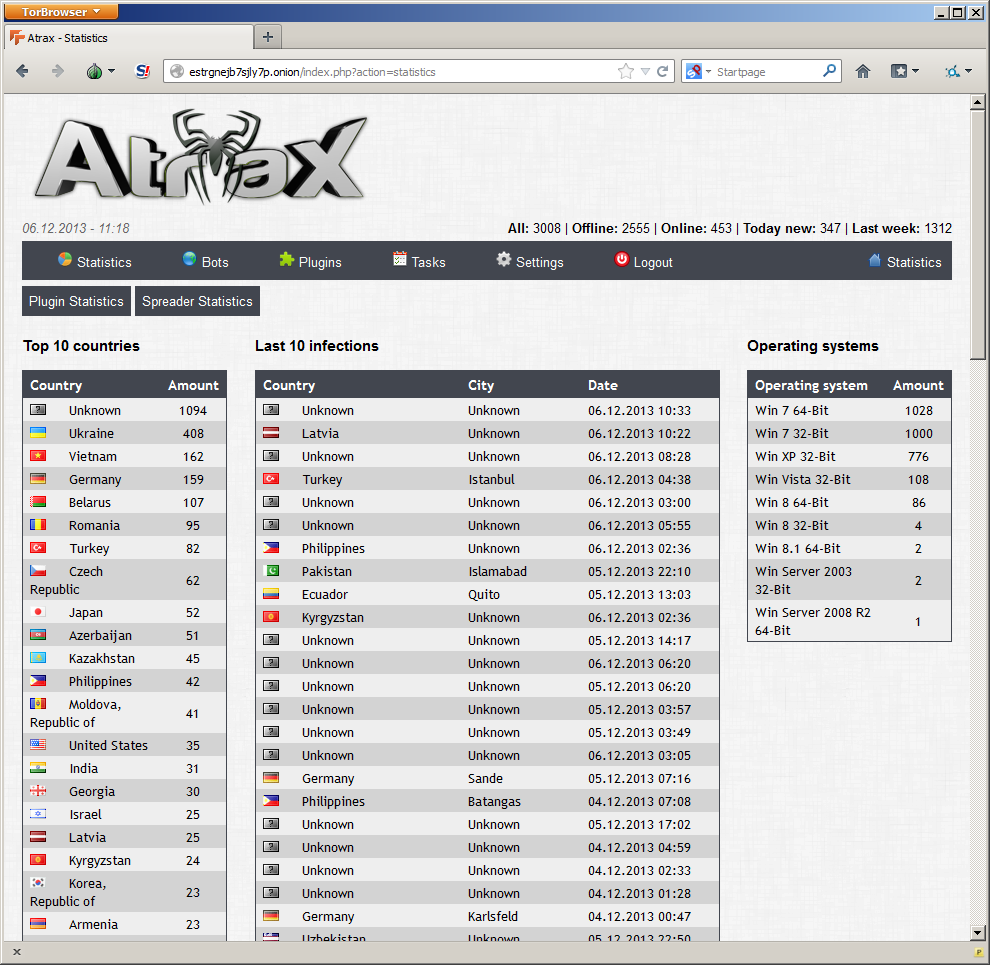
Task: Select the Plugin Statistics tab
Action: 76,300
